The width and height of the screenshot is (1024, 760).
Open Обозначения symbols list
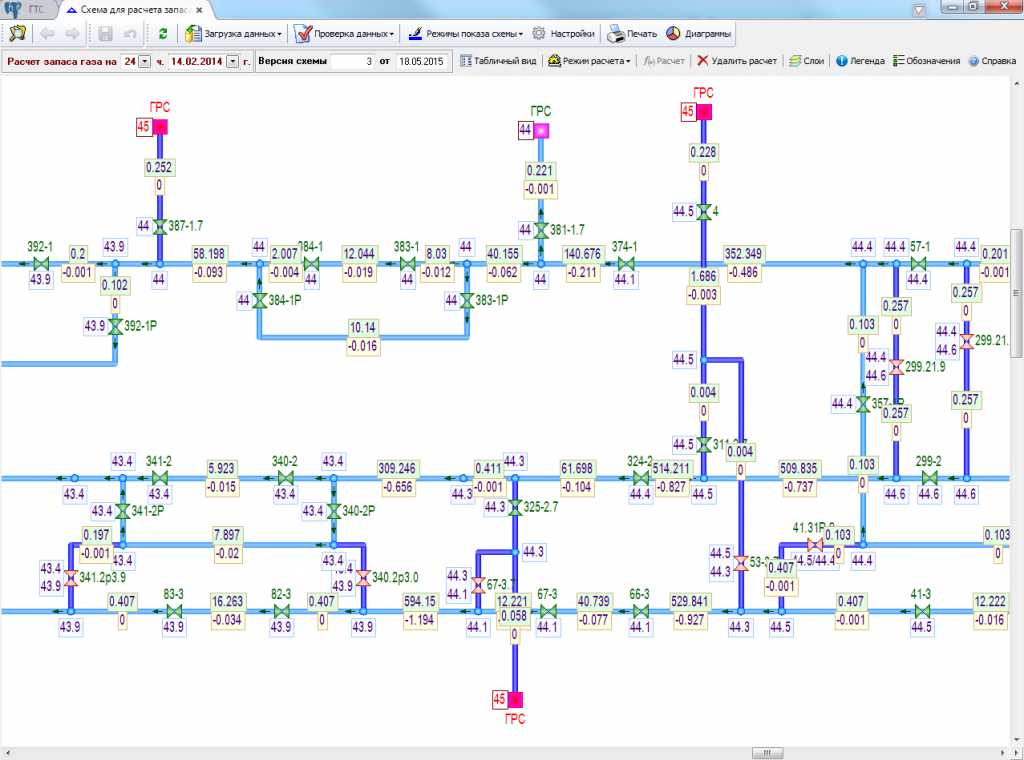click(926, 61)
